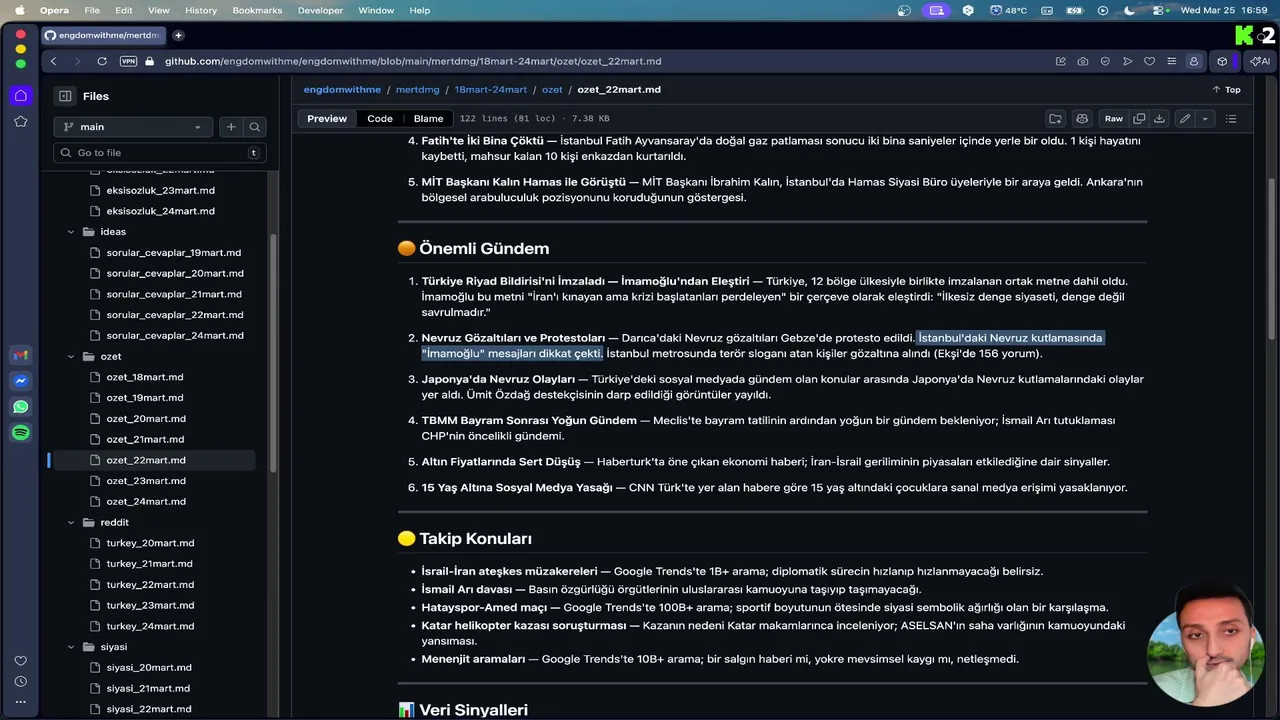Download the raw file
The width and height of the screenshot is (1280, 720).
point(1159,118)
